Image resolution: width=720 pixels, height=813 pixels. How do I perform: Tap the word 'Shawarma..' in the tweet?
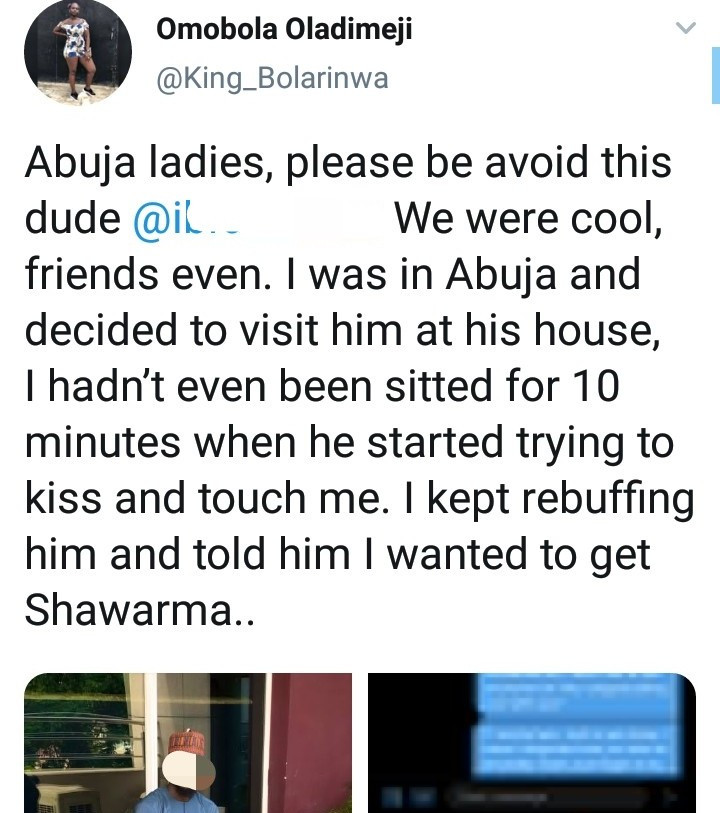click(x=140, y=611)
